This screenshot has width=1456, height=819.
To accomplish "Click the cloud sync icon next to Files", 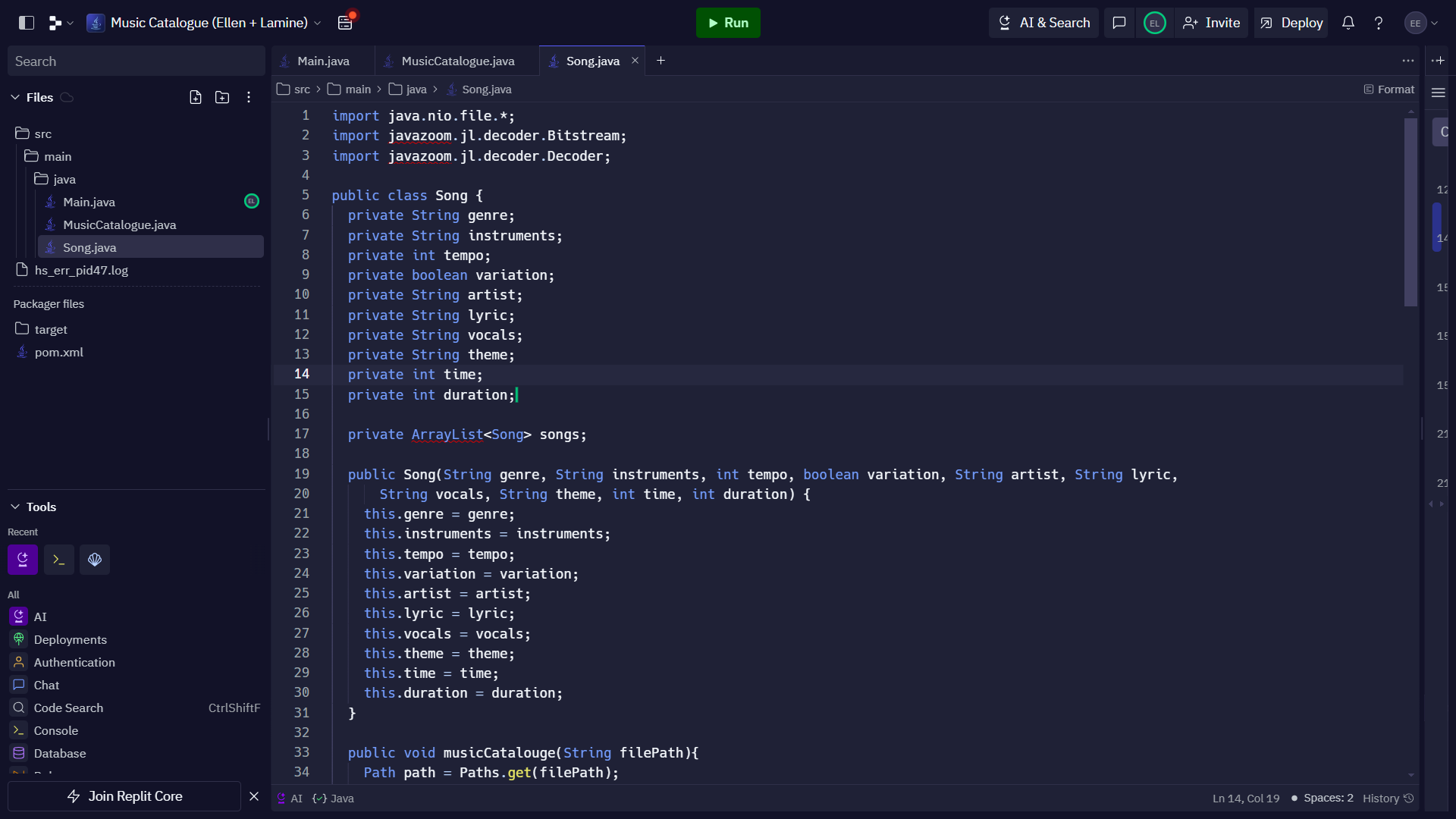I will point(66,97).
